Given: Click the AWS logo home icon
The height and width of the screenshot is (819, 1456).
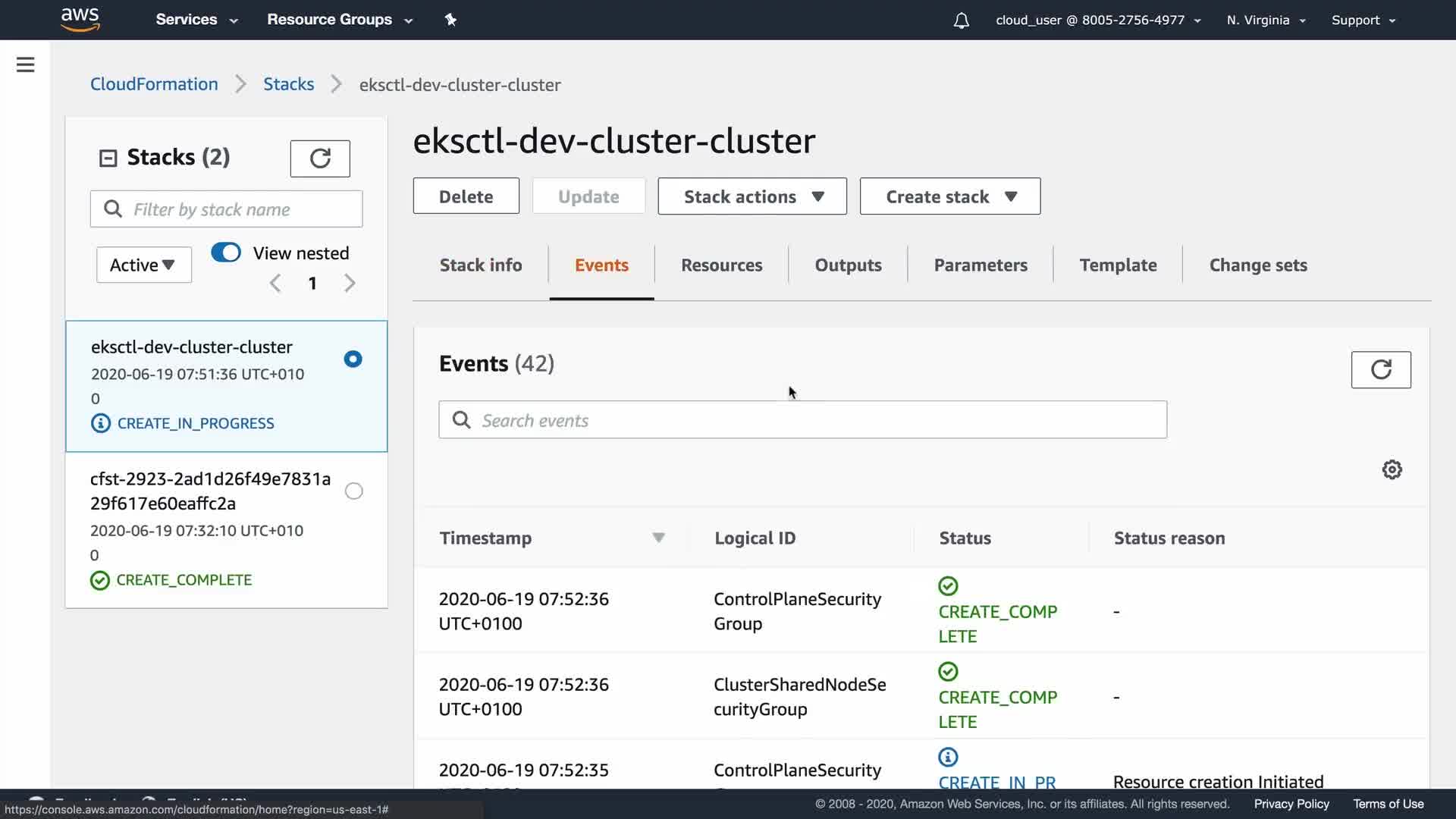Looking at the screenshot, I should [80, 19].
